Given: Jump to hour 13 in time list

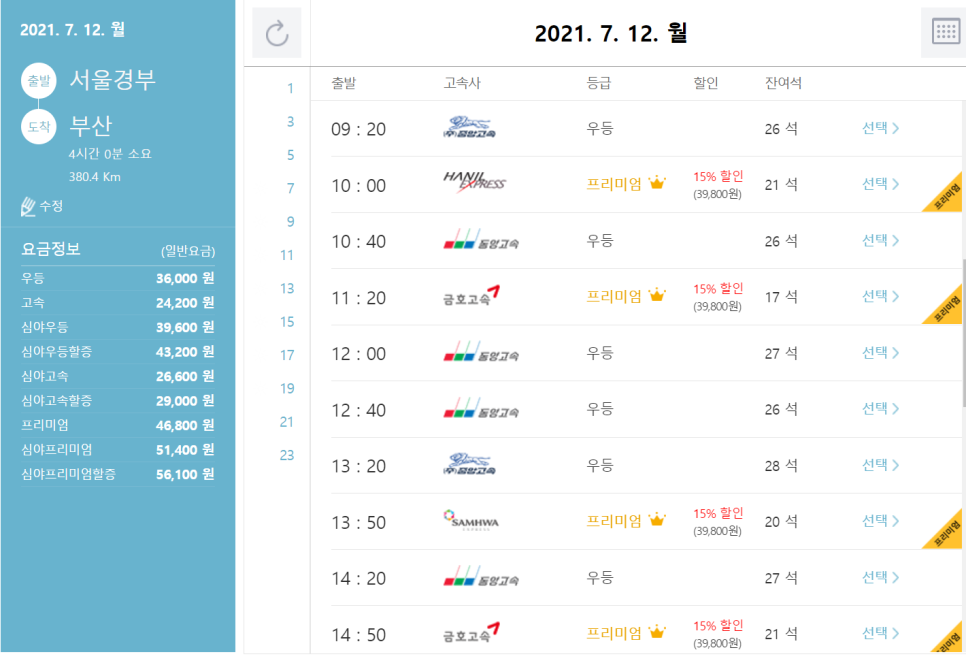Looking at the screenshot, I should point(287,288).
